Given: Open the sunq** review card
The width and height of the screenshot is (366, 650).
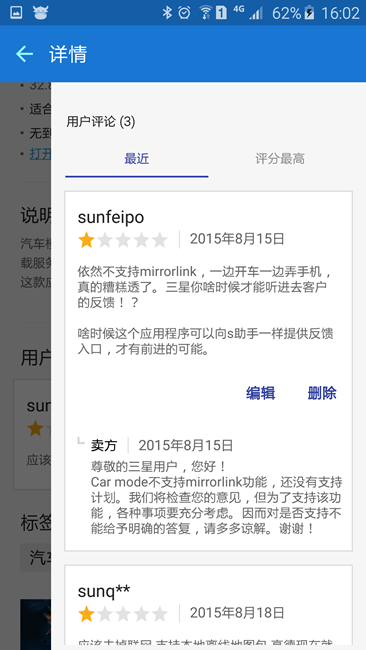Looking at the screenshot, I should point(208,607).
